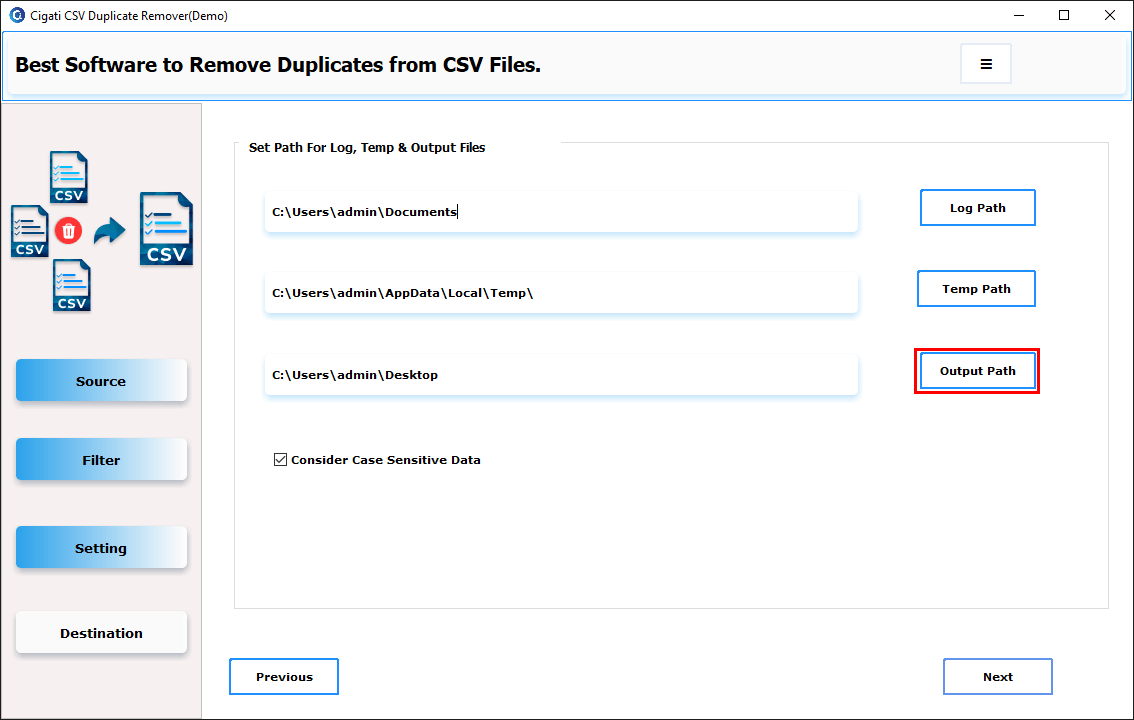Maximize the Cigati window

pos(1064,15)
